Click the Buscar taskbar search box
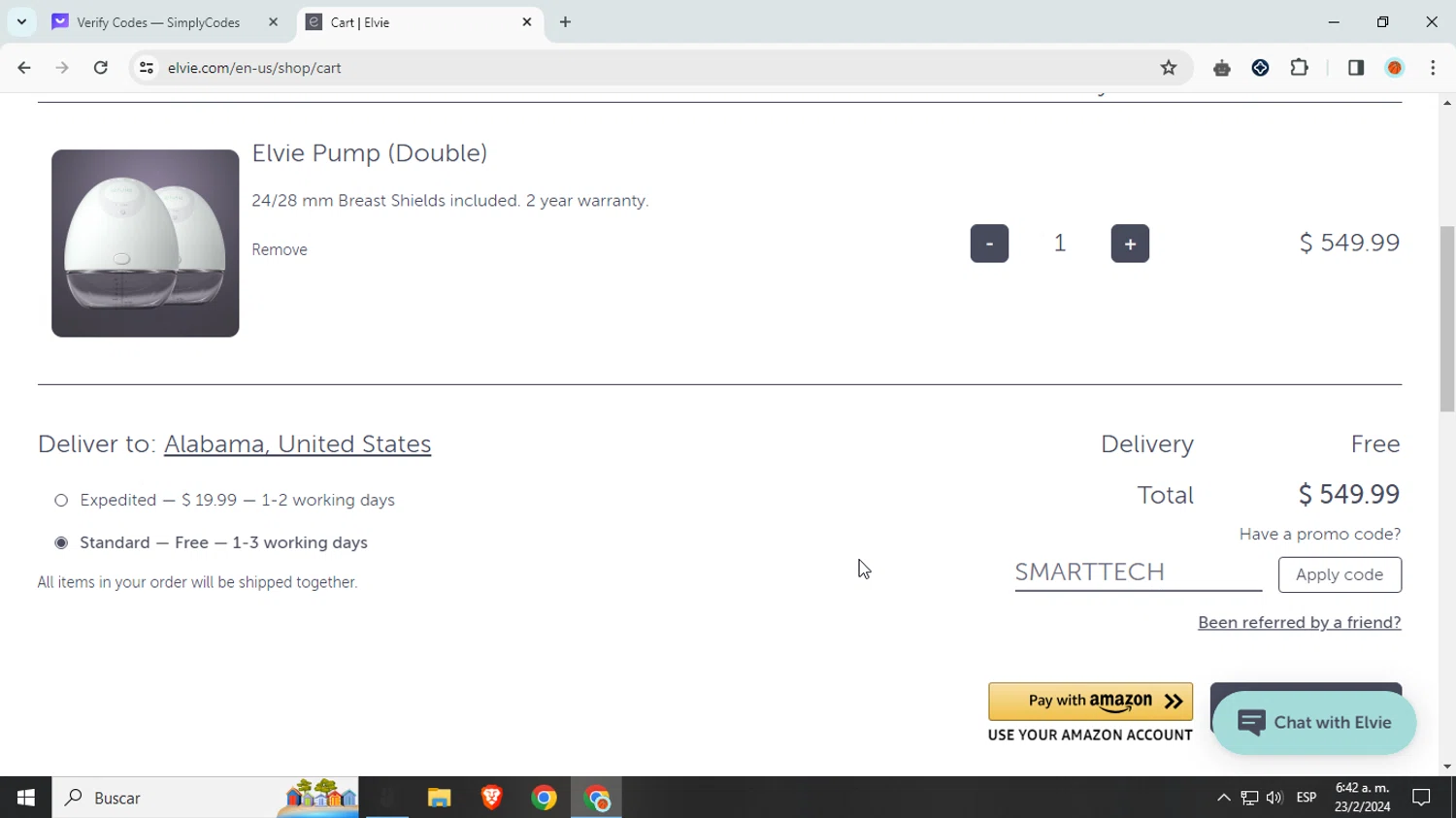 (x=205, y=798)
